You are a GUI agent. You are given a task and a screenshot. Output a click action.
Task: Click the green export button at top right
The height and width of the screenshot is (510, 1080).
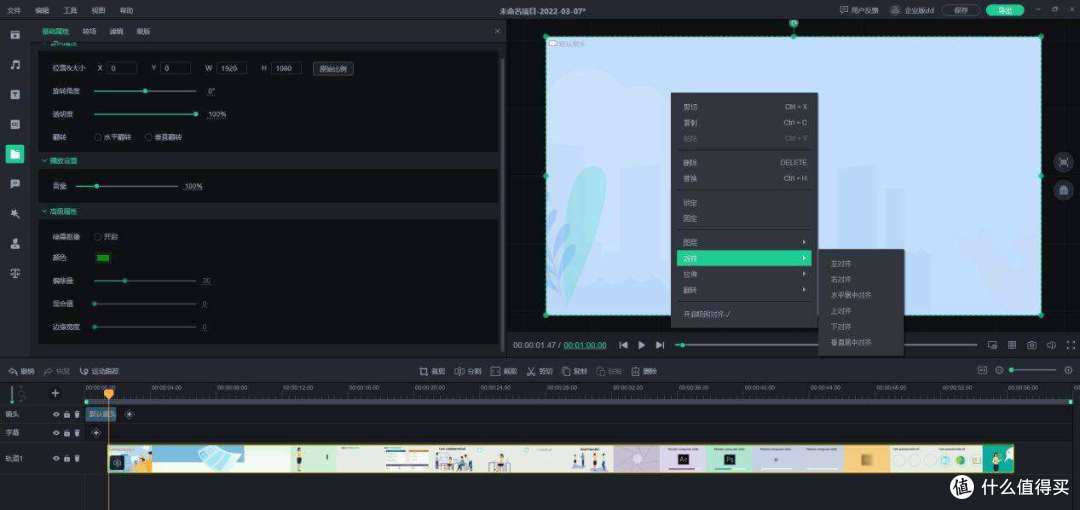click(x=1004, y=10)
